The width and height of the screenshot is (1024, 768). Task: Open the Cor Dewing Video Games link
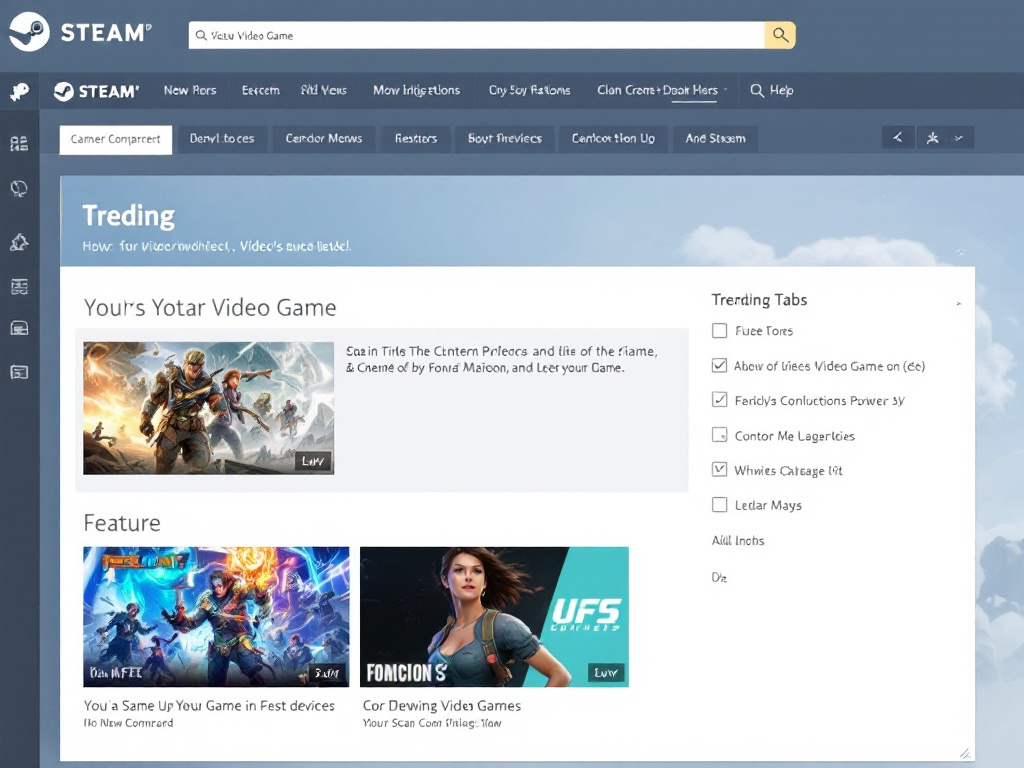(442, 706)
